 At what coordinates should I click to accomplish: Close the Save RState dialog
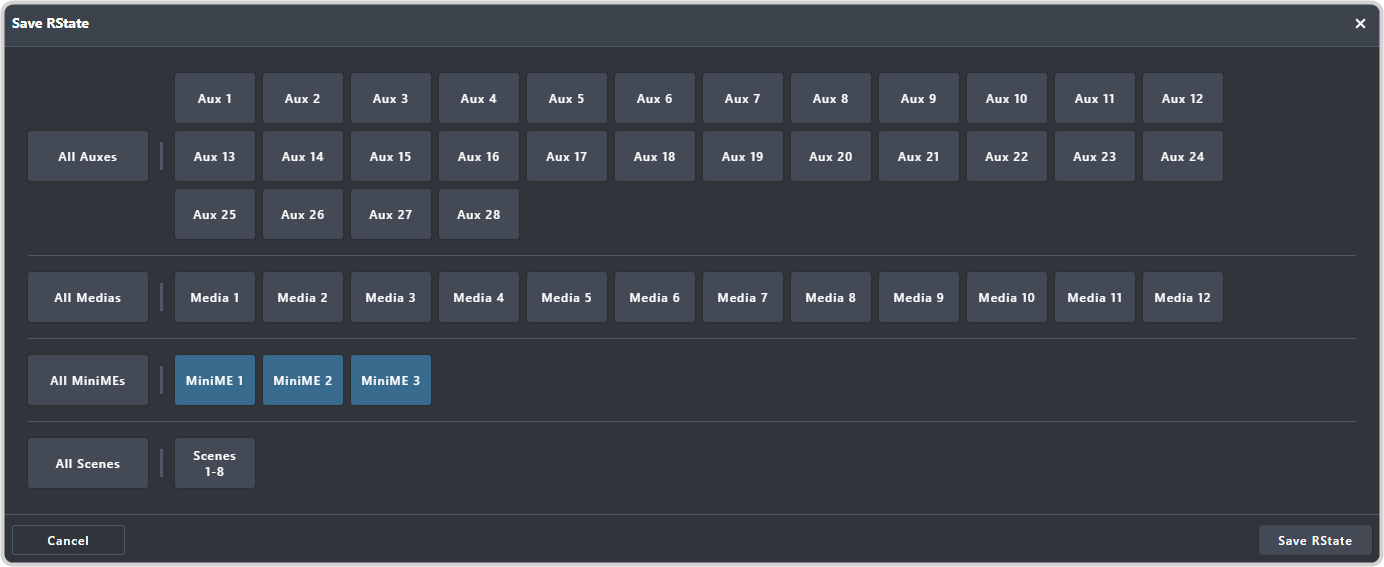(1360, 23)
